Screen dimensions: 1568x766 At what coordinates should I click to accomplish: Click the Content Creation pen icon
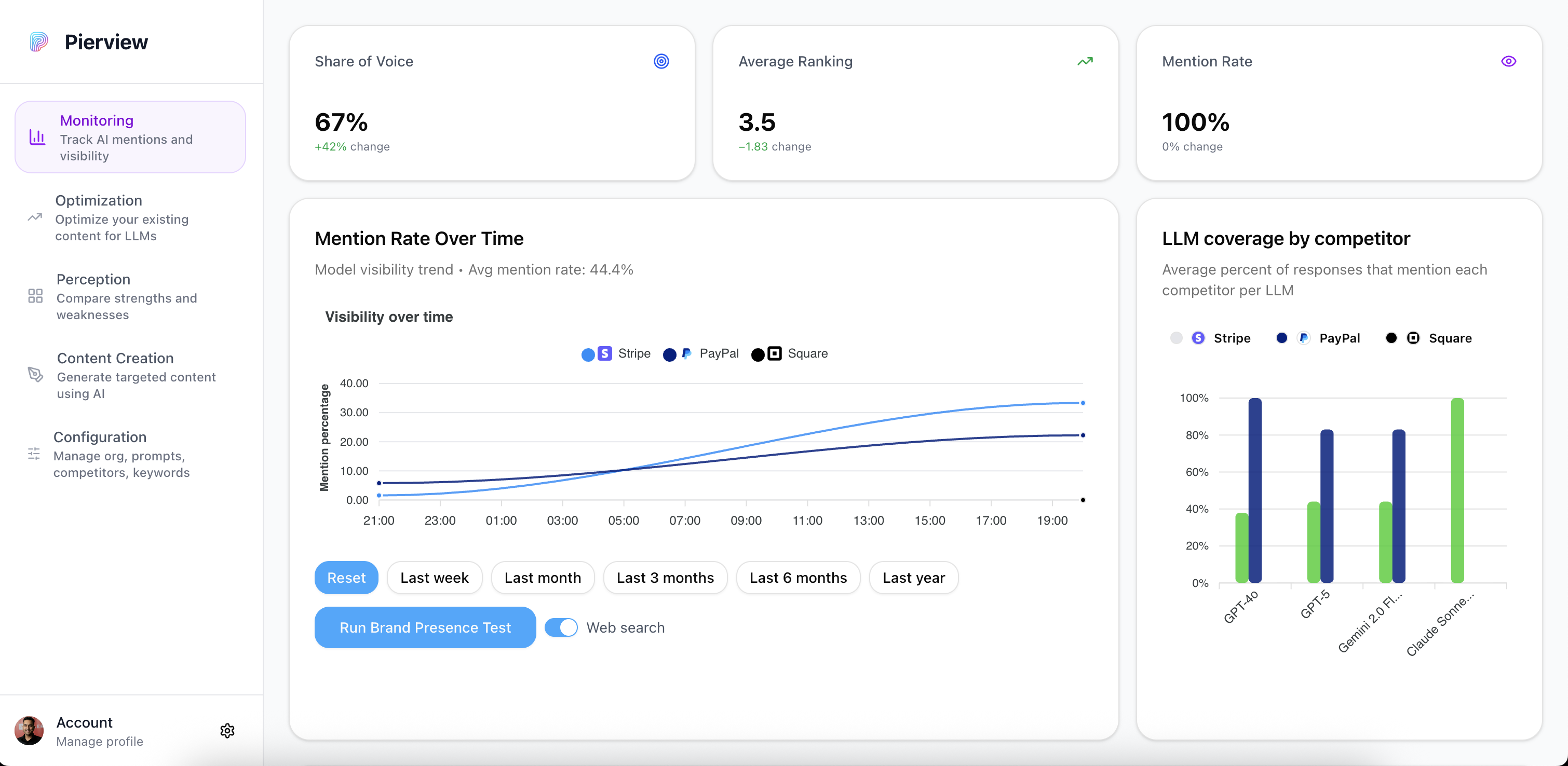(35, 375)
